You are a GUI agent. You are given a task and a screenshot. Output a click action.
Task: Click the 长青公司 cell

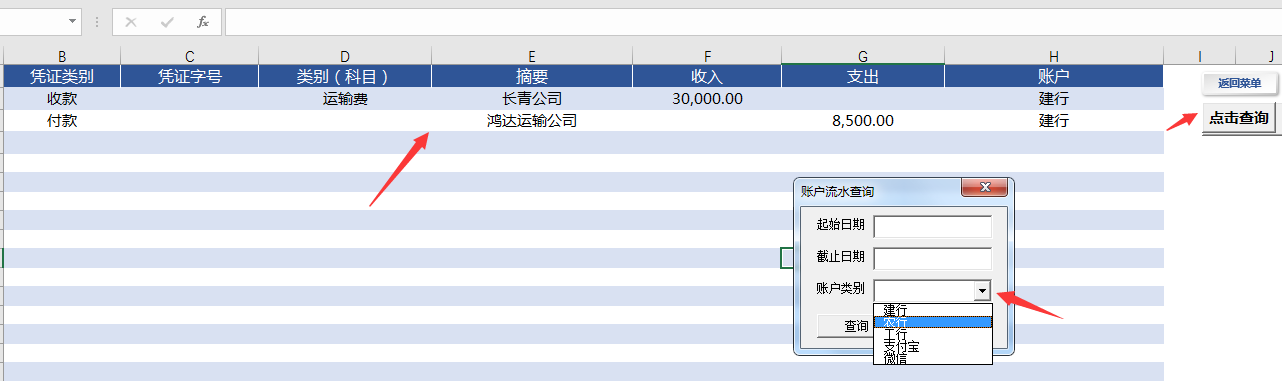tap(532, 98)
